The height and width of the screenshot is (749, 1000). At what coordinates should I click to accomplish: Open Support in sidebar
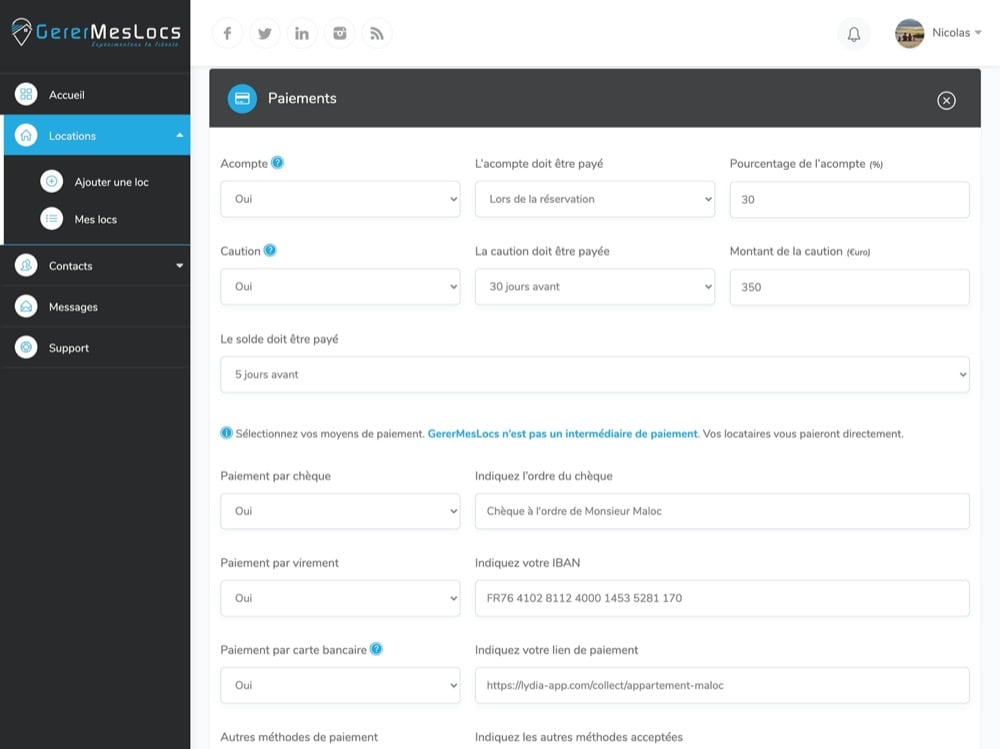[95, 348]
